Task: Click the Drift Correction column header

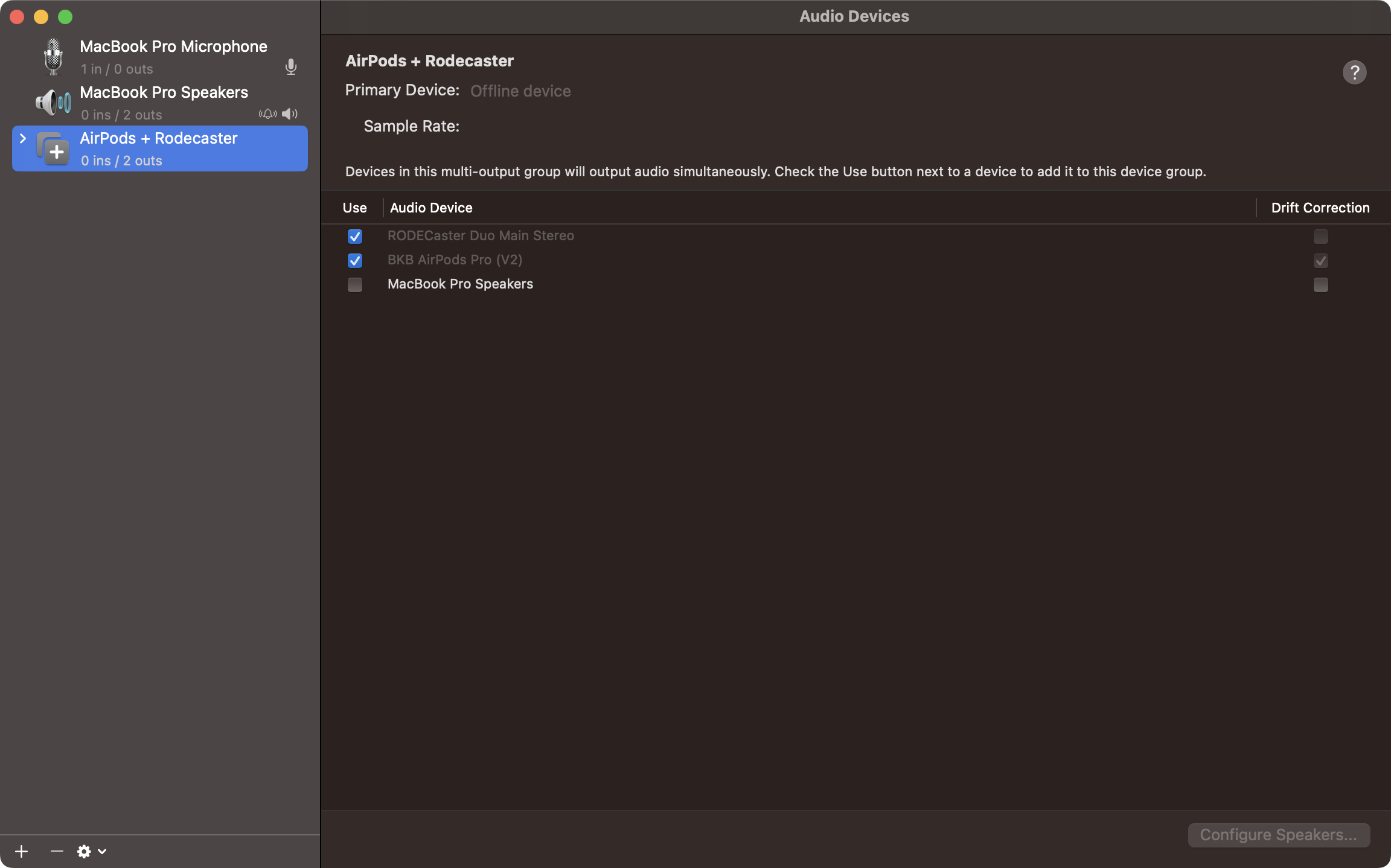Action: pyautogui.click(x=1320, y=208)
